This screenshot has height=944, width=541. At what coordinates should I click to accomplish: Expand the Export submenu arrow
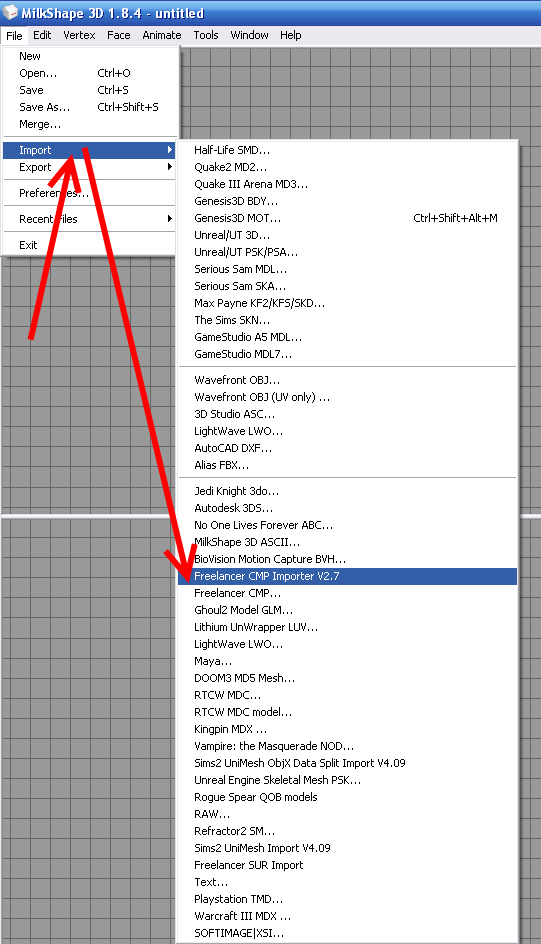[170, 167]
